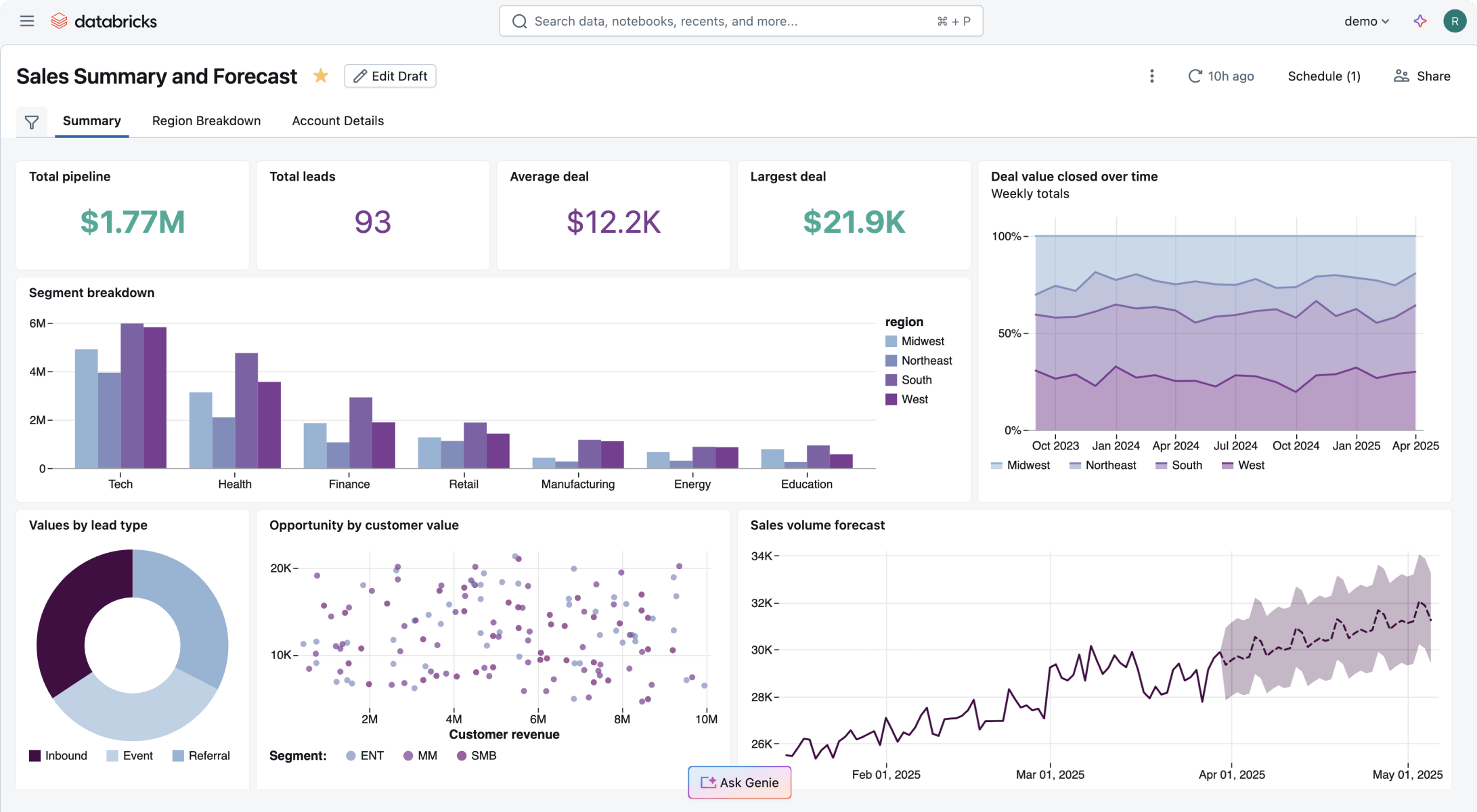Select the Inbound color swatch in the donut legend

pos(33,755)
